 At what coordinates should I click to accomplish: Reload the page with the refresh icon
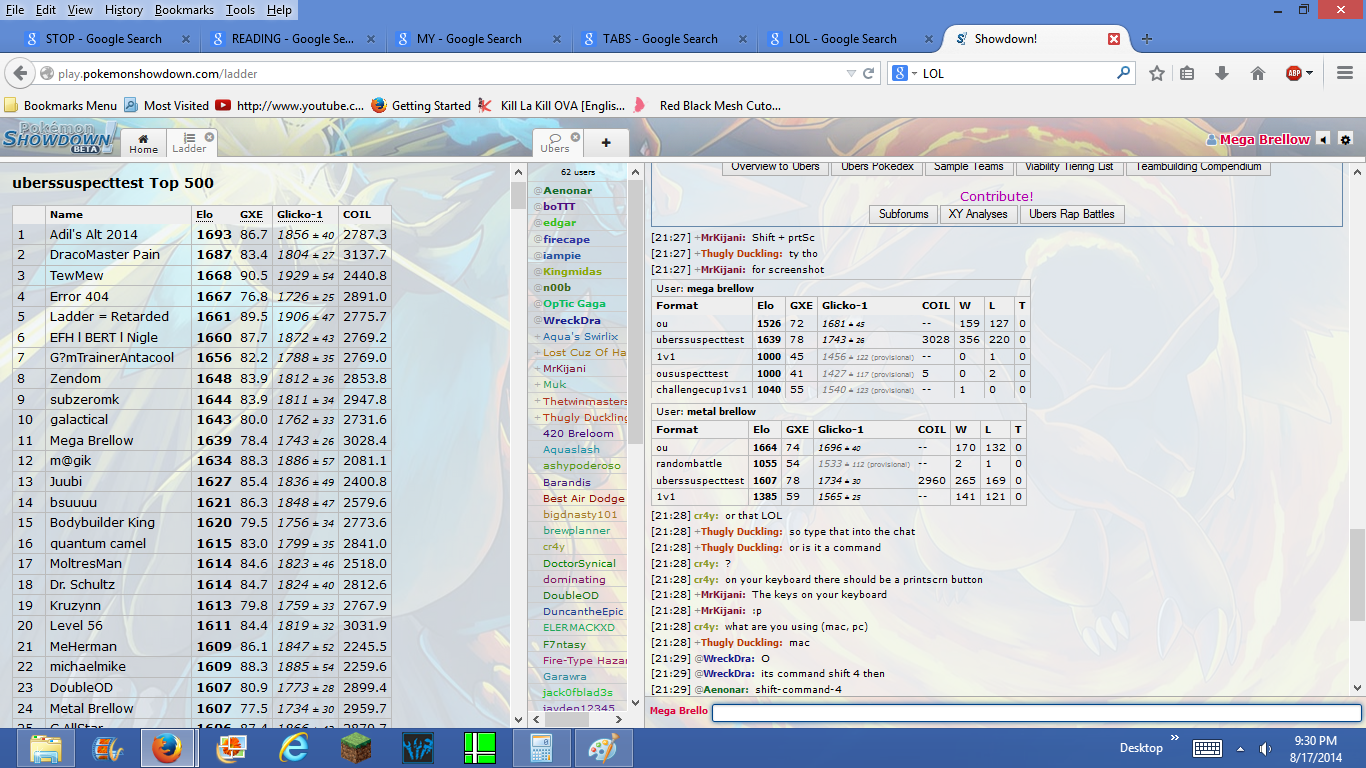(x=869, y=73)
